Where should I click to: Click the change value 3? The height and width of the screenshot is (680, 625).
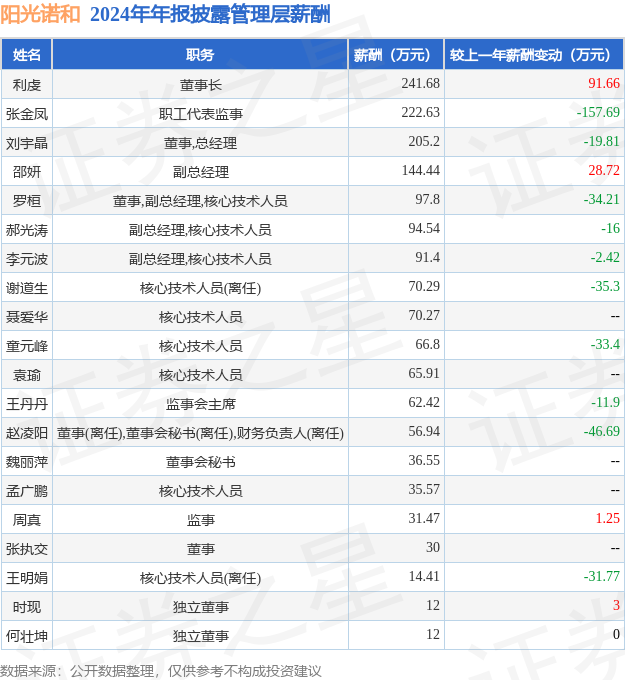(x=616, y=606)
